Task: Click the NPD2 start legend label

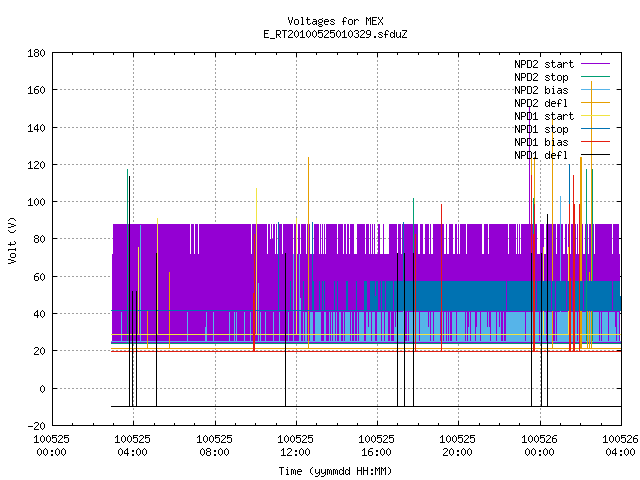Action: [544, 64]
